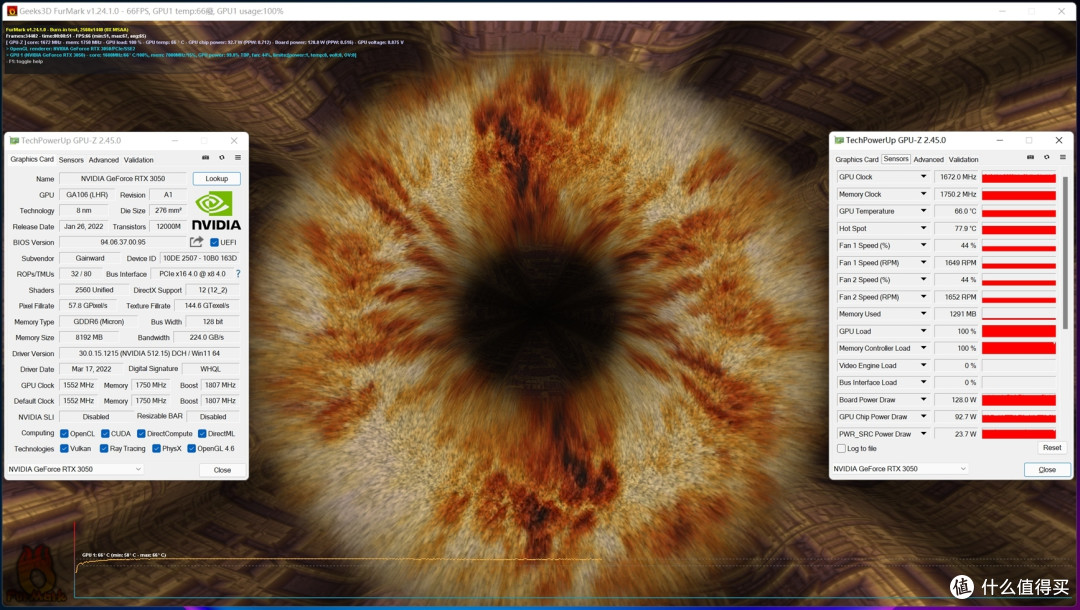Click the screenshot camera icon in Sensors window
The image size is (1080, 610).
pyautogui.click(x=1030, y=158)
